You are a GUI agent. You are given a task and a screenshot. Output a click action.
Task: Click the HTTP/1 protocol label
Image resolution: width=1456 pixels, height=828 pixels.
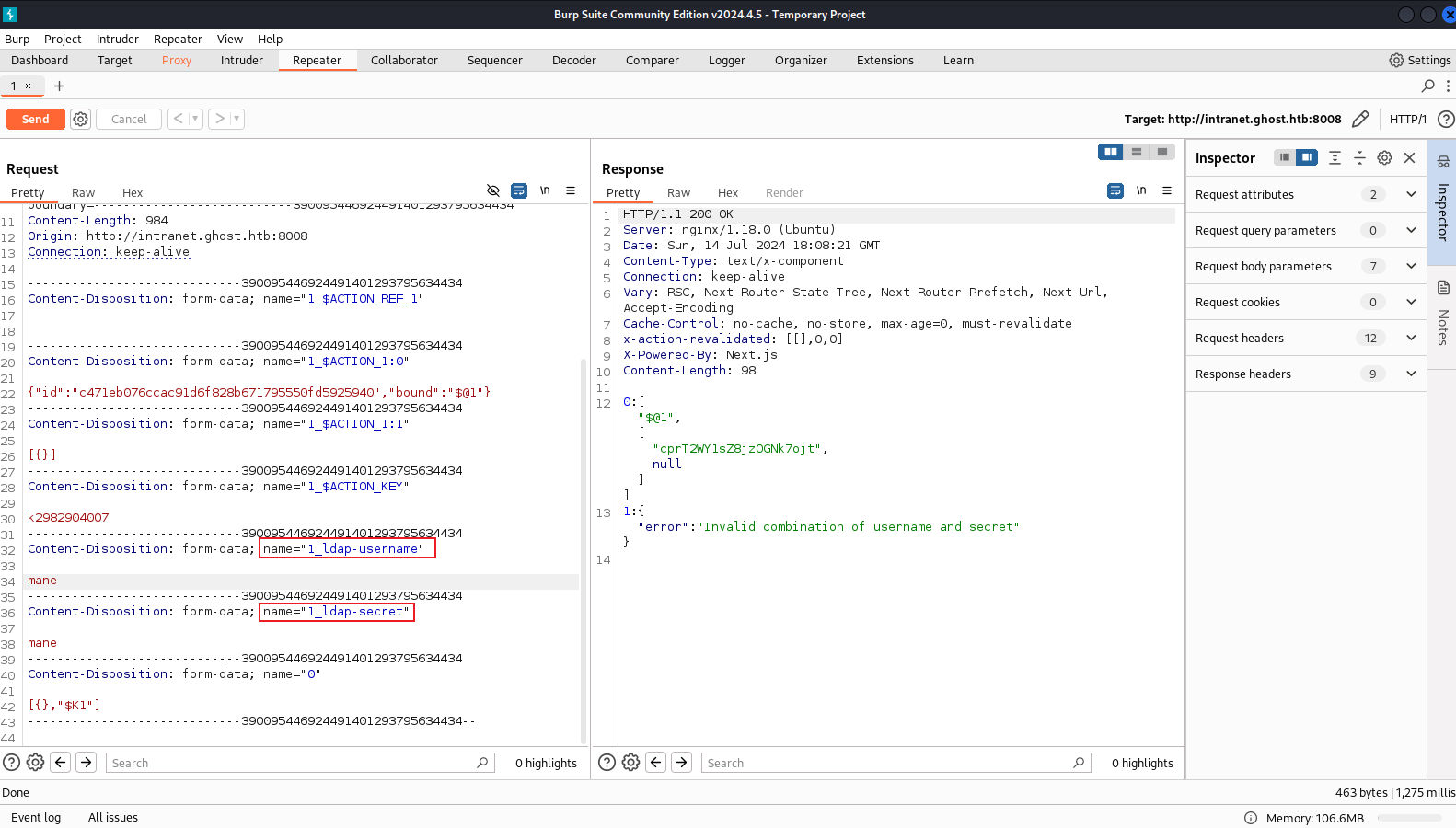click(1407, 119)
